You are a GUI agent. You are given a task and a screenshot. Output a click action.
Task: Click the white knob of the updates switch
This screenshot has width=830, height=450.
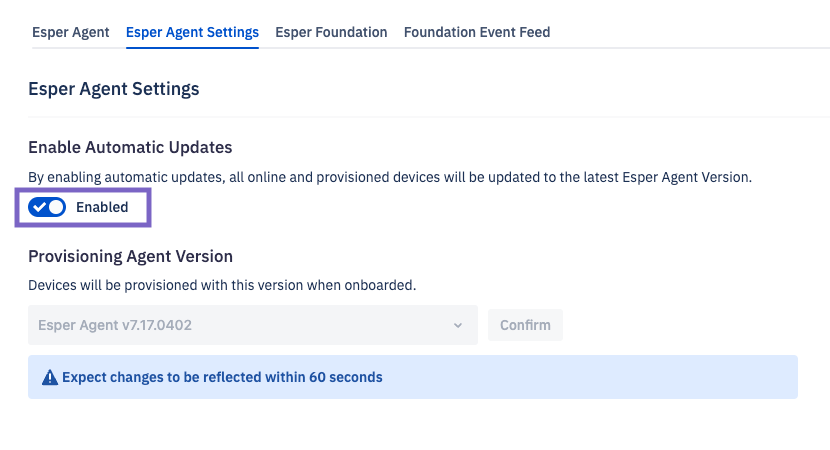tap(56, 207)
